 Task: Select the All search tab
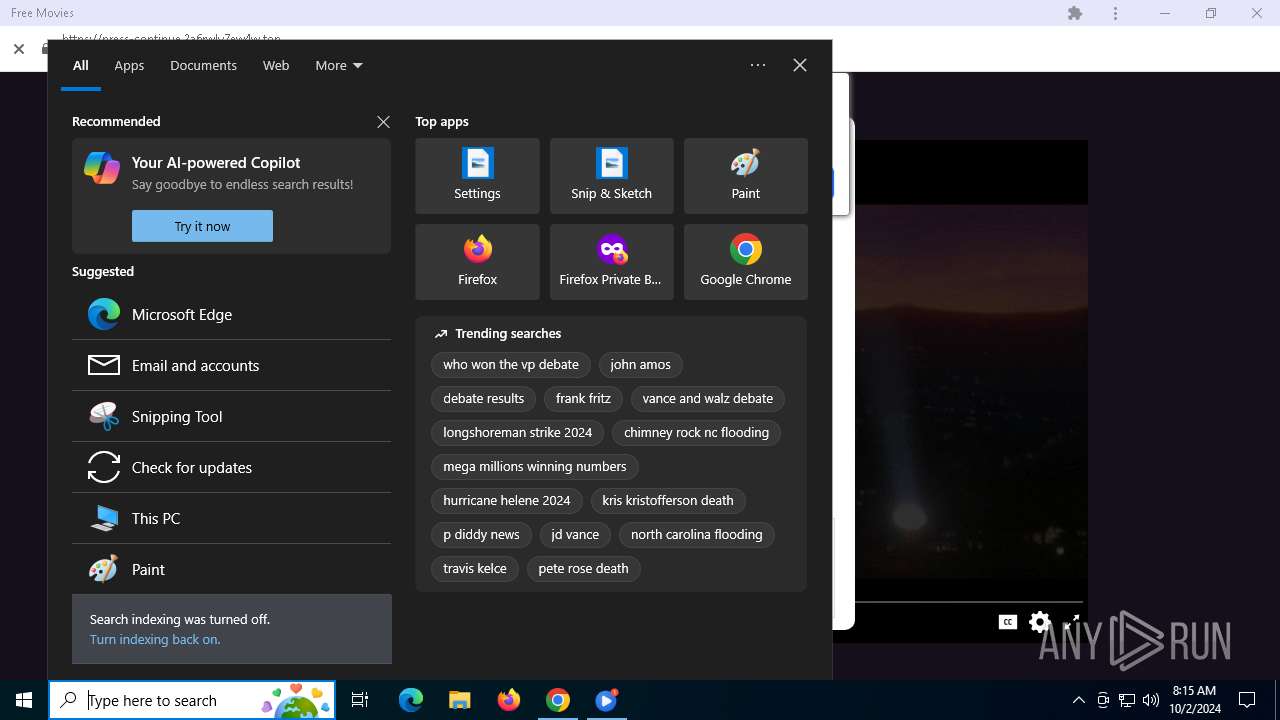(81, 65)
